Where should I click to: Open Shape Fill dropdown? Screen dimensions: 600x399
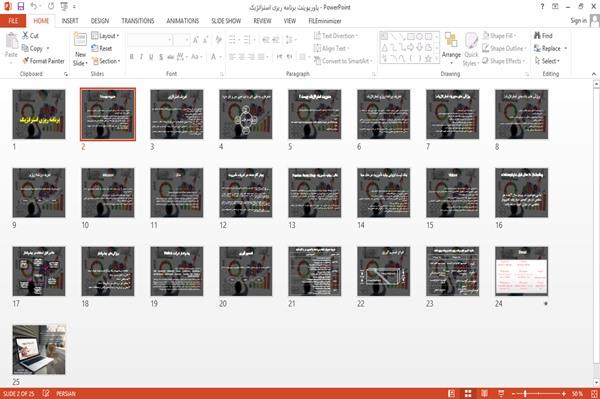click(499, 36)
